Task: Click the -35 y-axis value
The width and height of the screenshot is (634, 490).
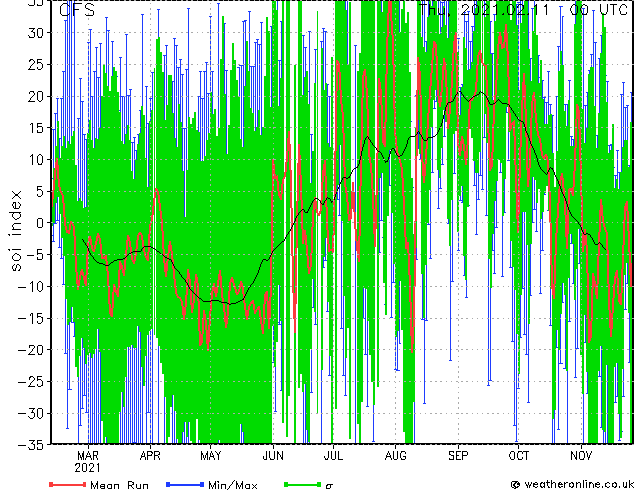Action: point(32,445)
